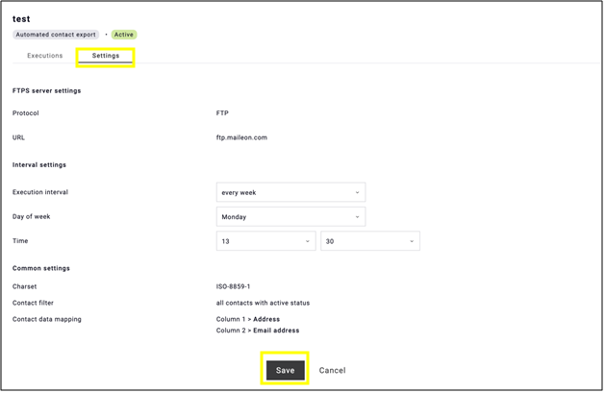Click the 'test' page title
605x393 pixels.
(21, 19)
